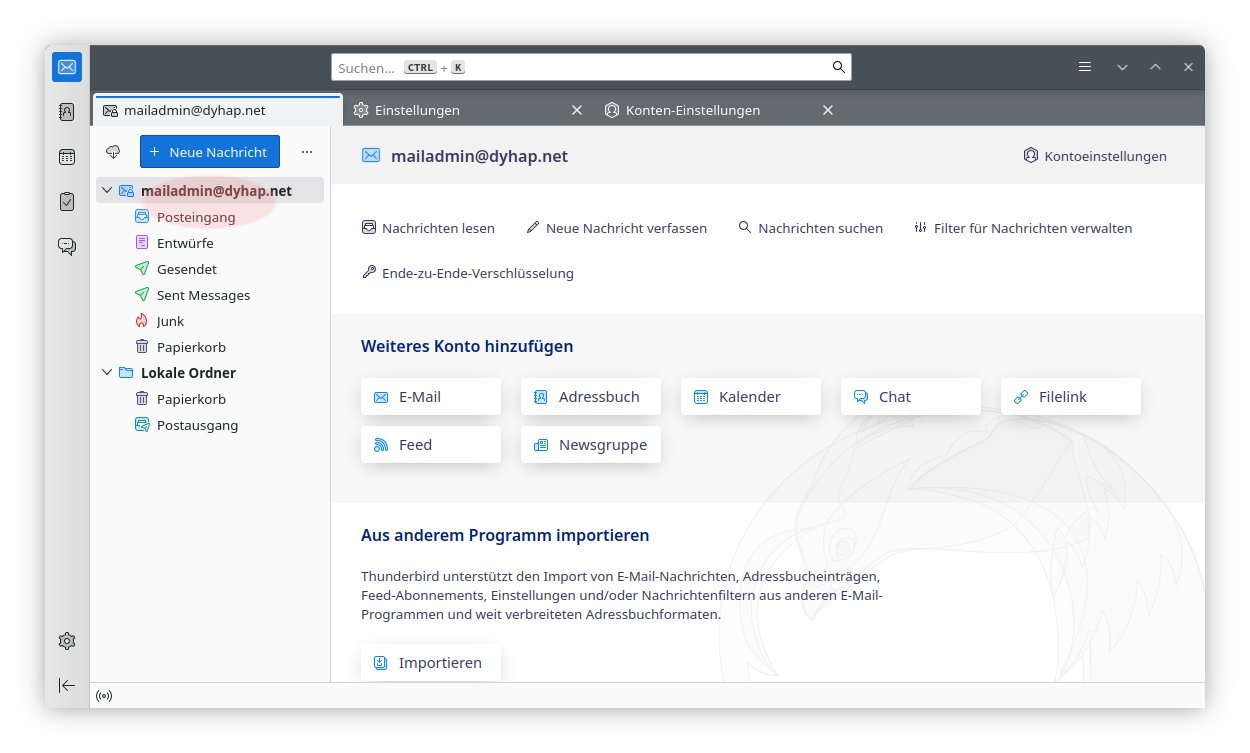Click the search magnifier icon
The height and width of the screenshot is (753, 1250).
tap(838, 67)
